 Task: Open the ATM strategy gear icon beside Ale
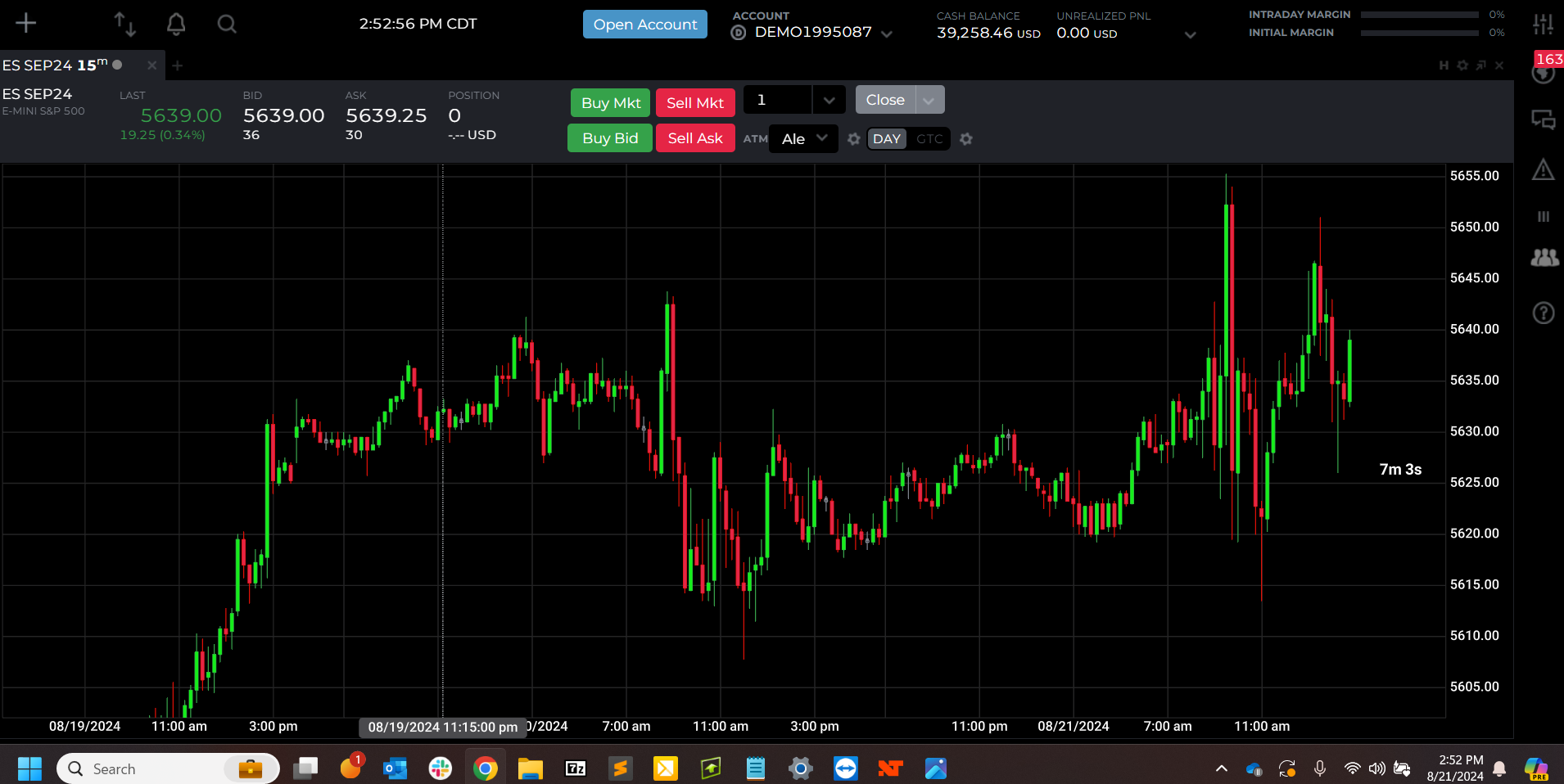tap(853, 139)
